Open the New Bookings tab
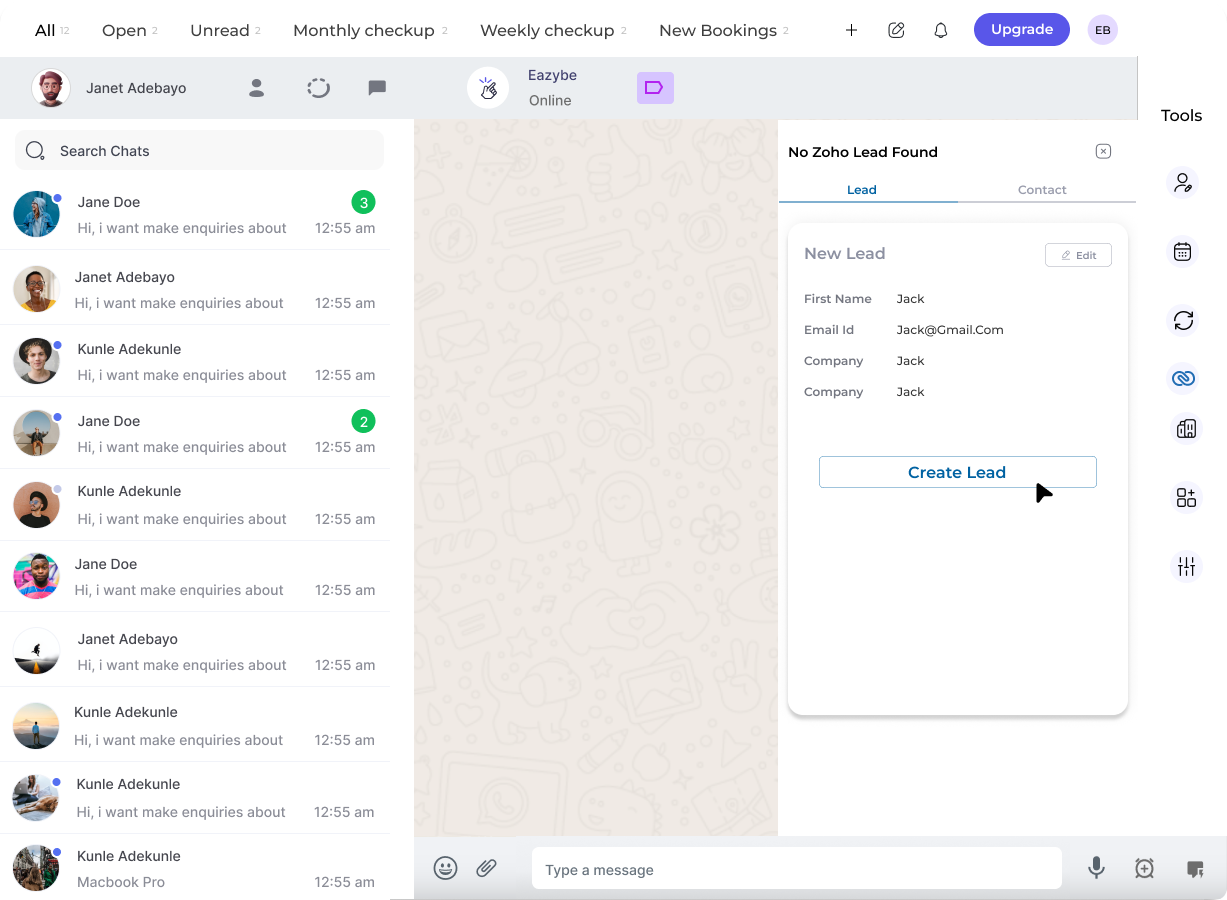 tap(716, 30)
